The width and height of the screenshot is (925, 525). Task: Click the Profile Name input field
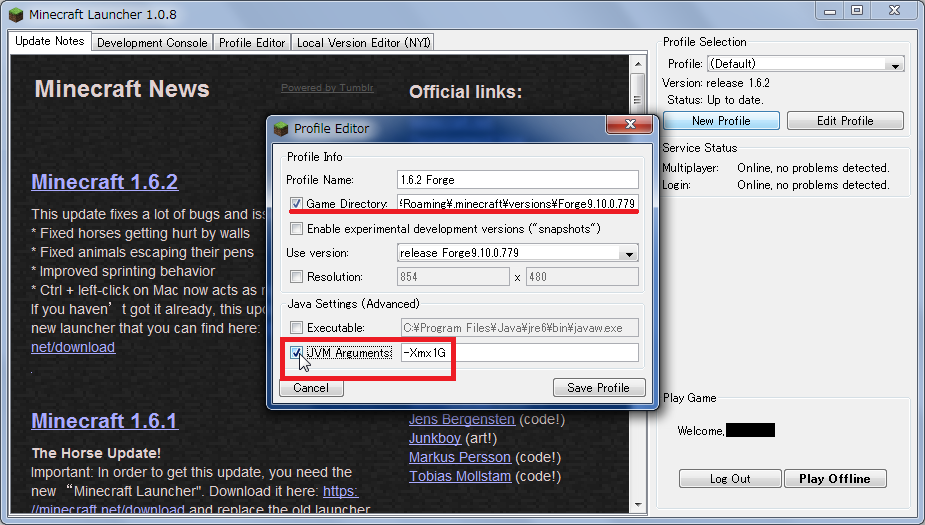tap(518, 180)
